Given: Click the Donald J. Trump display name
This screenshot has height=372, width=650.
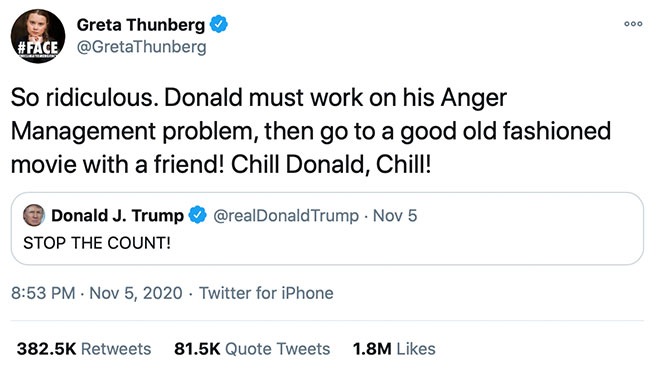Looking at the screenshot, I should 117,216.
